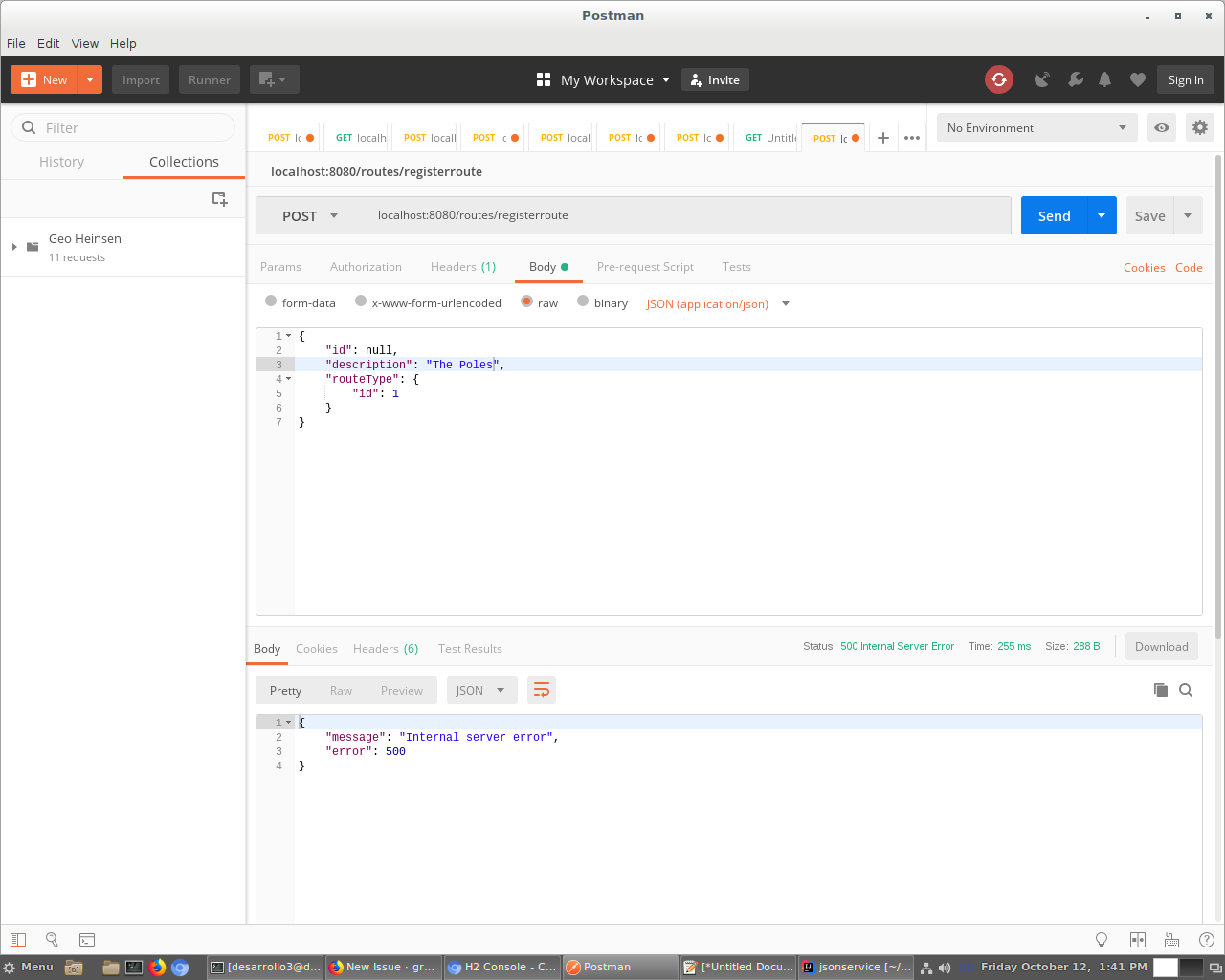Copy response body to clipboard icon
This screenshot has height=980, width=1225.
(x=1161, y=690)
